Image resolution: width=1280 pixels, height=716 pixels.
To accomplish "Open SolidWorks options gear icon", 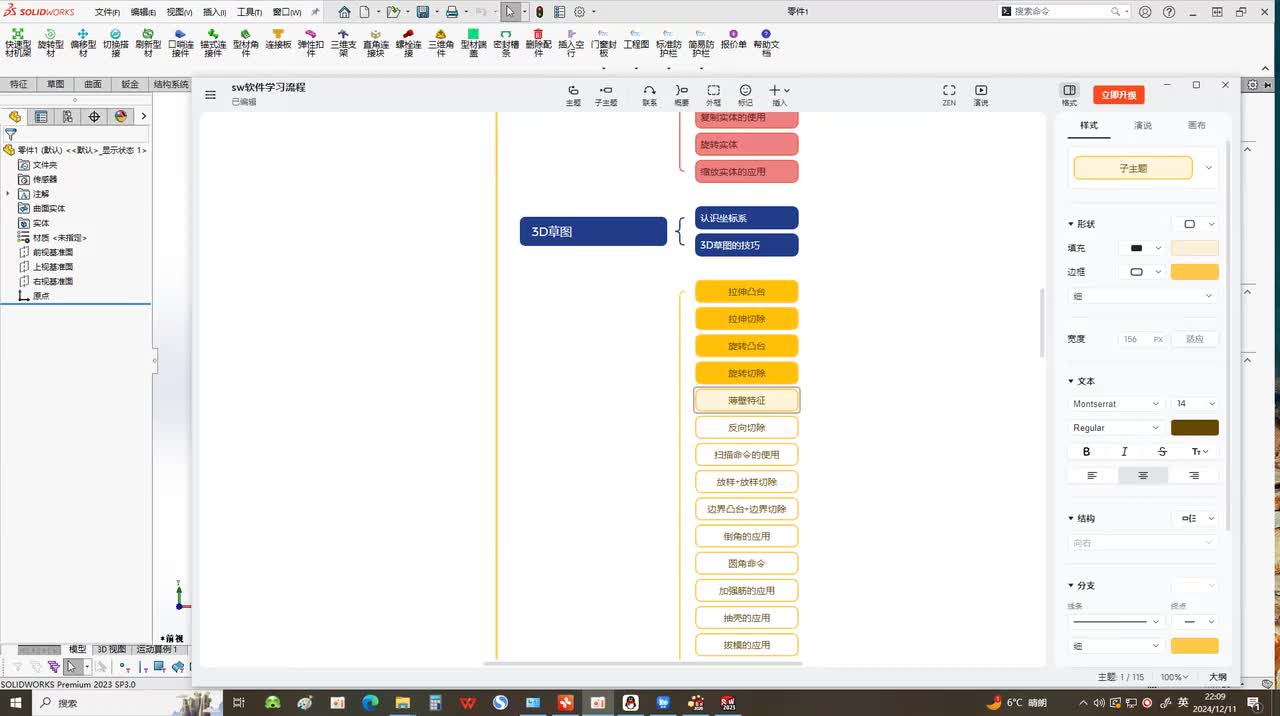I will coord(579,12).
